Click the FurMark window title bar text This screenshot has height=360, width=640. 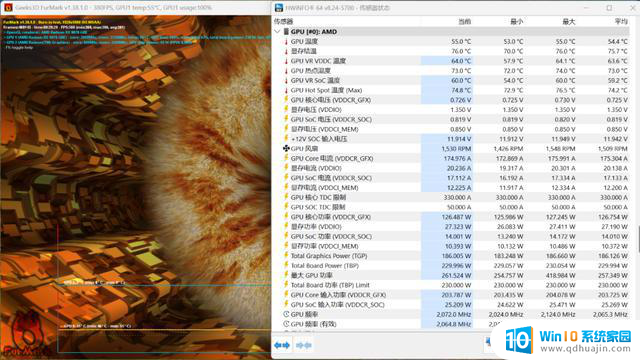click(114, 7)
